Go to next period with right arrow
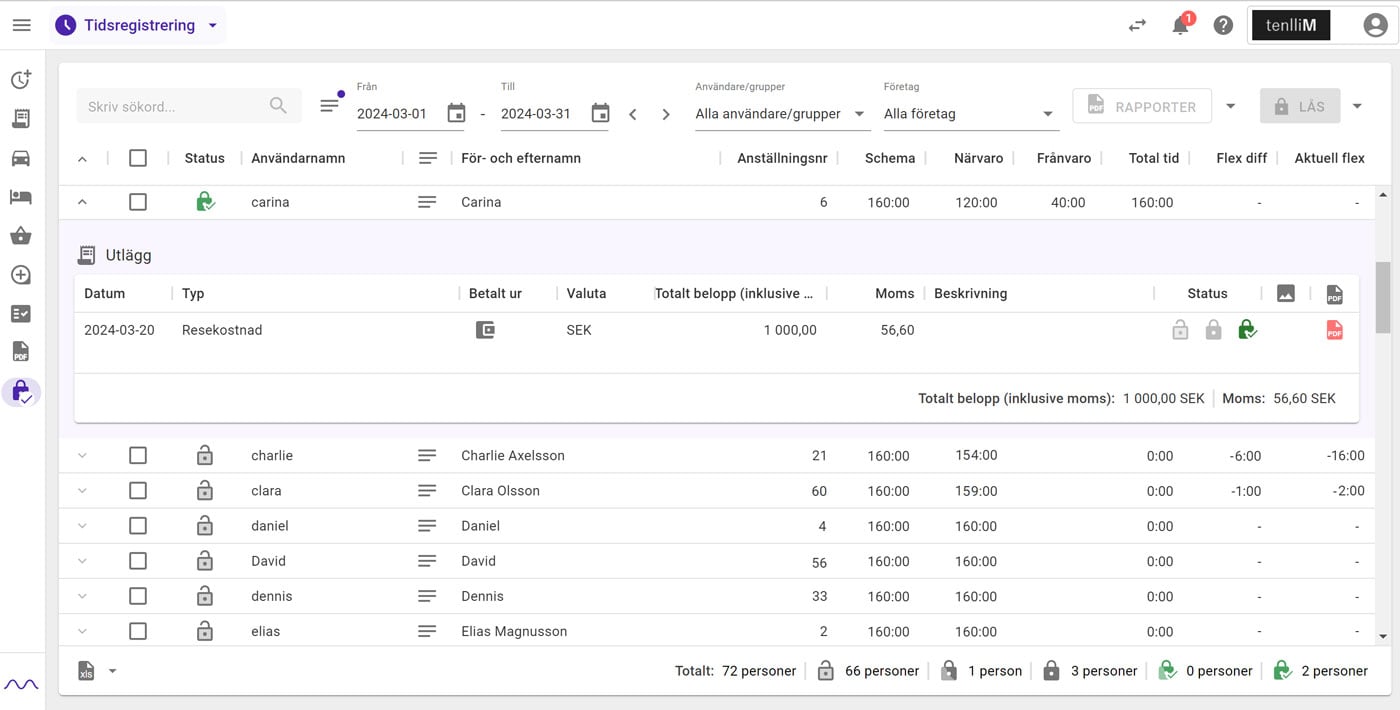The image size is (1400, 710). [x=666, y=114]
